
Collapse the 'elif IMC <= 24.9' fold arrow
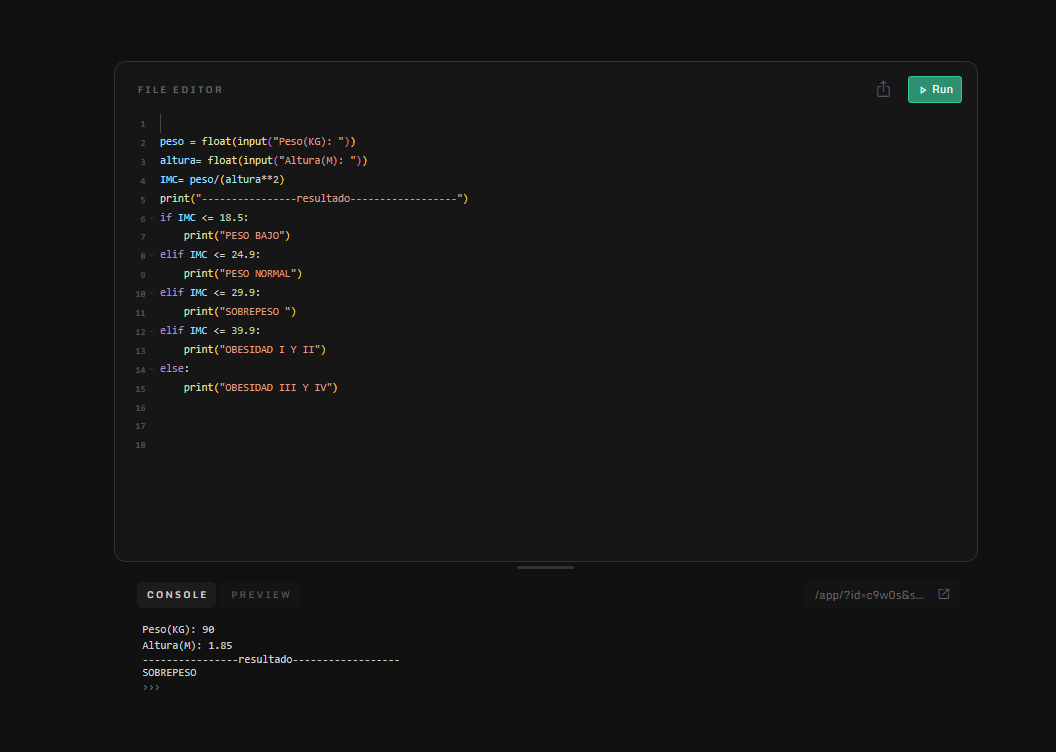click(152, 257)
